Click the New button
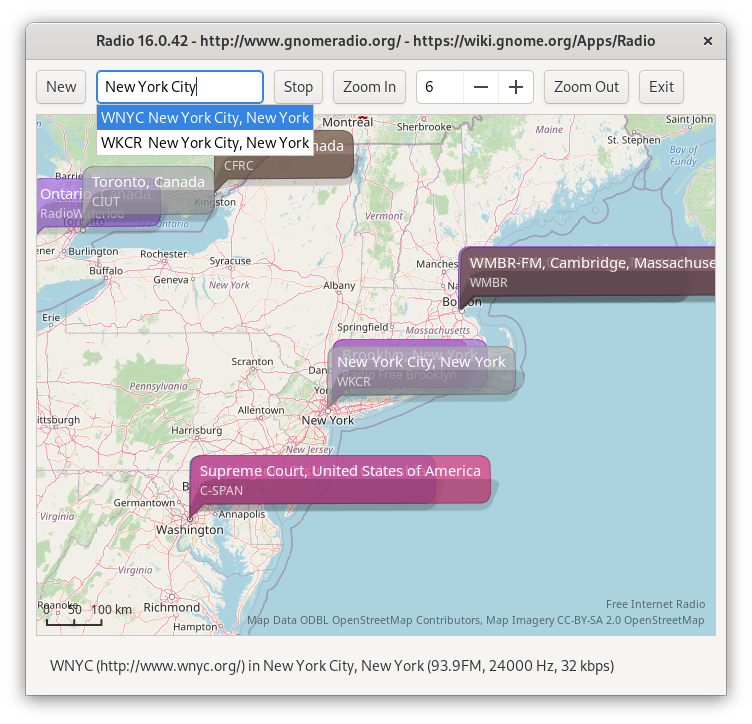 click(61, 87)
